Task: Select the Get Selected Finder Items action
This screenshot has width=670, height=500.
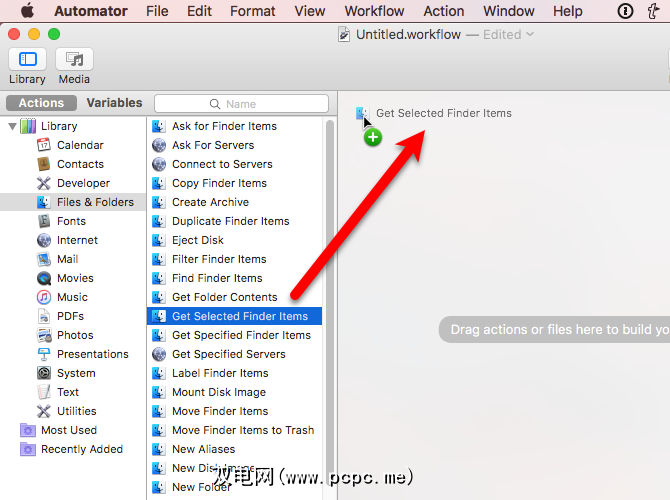Action: [235, 316]
